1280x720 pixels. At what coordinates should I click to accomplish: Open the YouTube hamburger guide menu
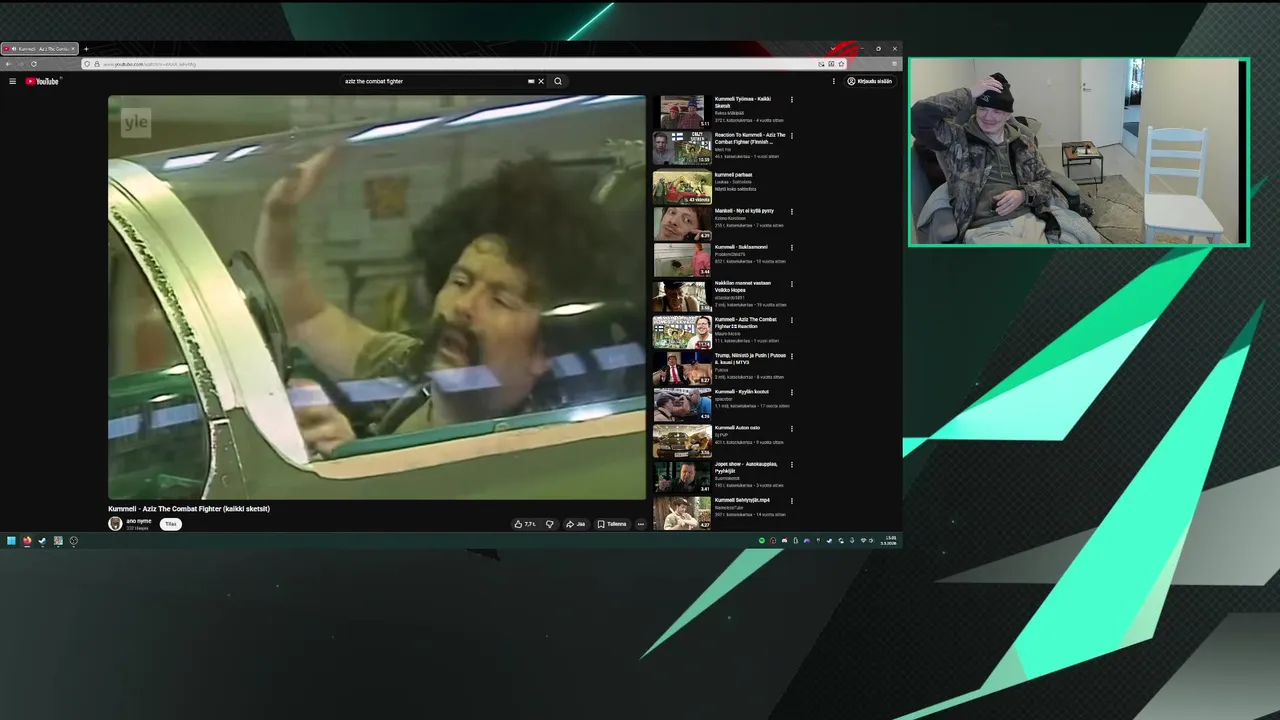coord(12,81)
